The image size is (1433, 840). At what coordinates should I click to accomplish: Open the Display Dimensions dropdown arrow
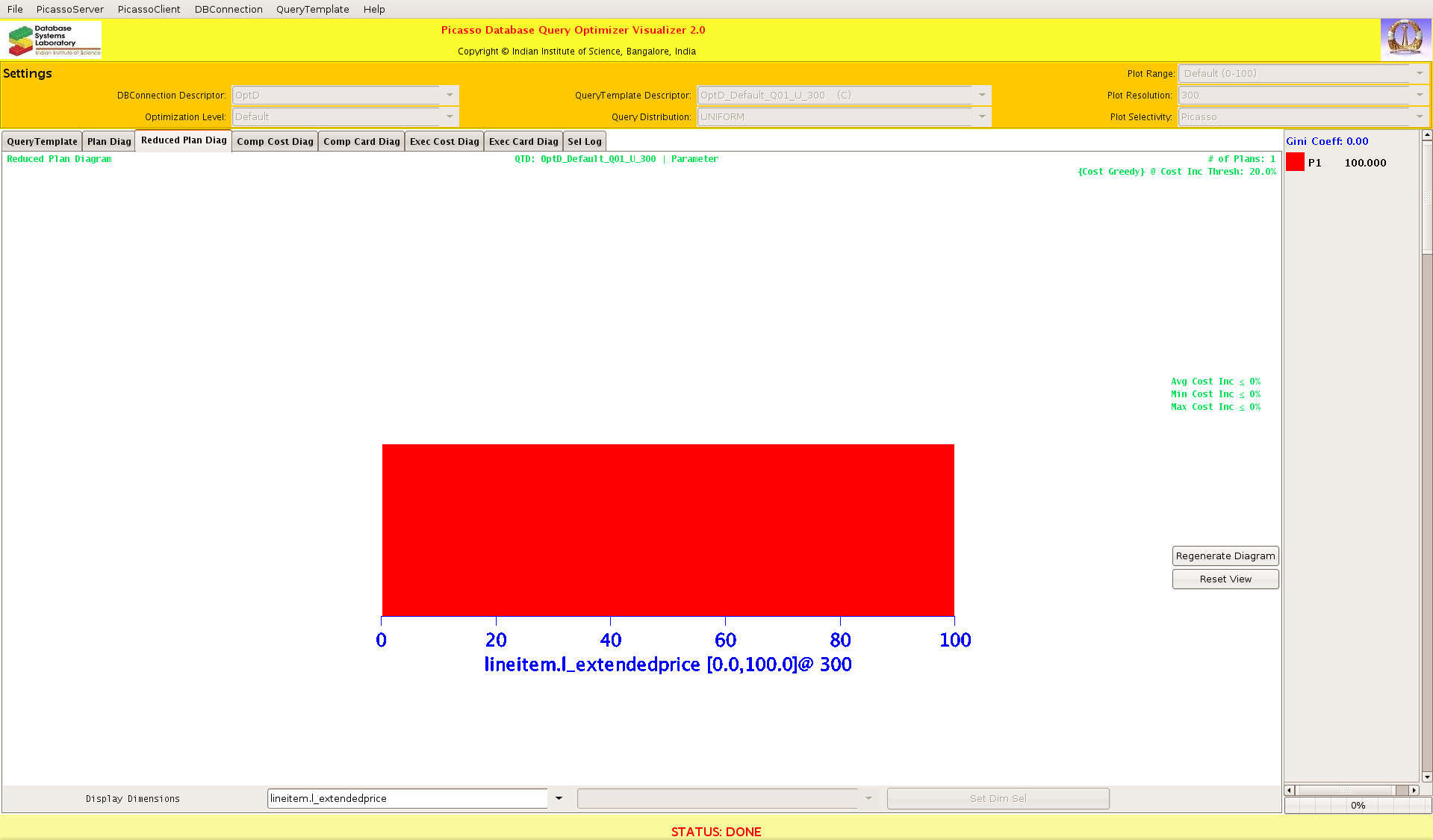[x=559, y=798]
